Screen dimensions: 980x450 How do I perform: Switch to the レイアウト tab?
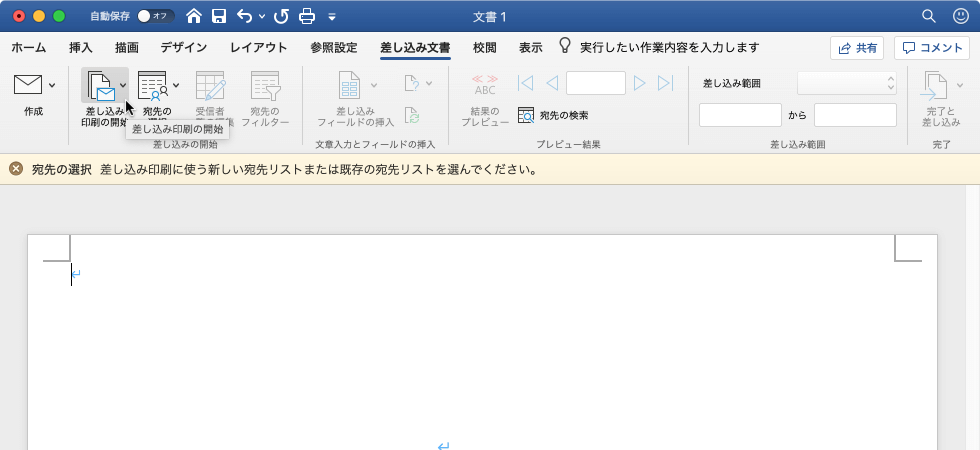(x=259, y=48)
